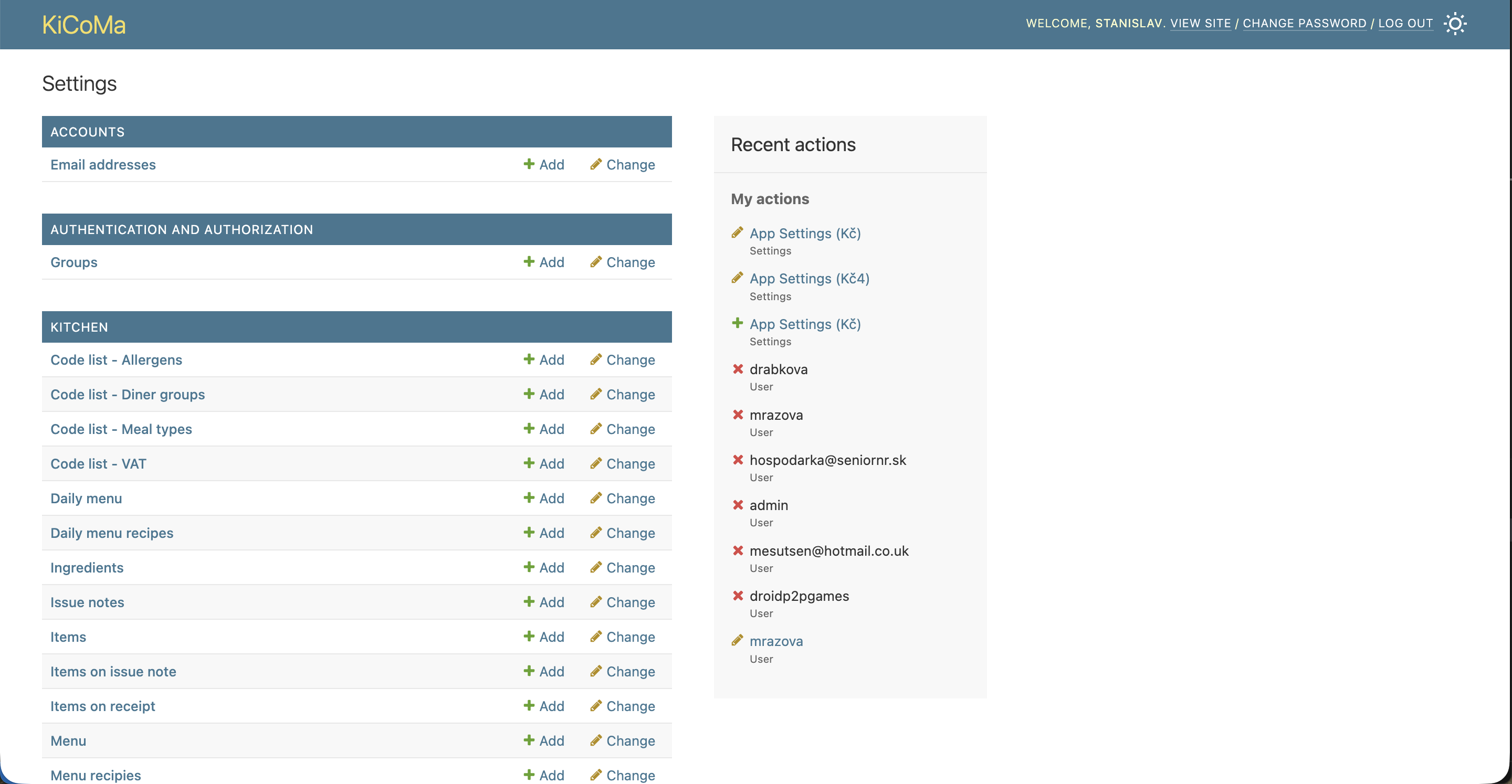Open App Settings (Kč4) recent action
Screen dimensions: 1512x784
[x=809, y=279]
